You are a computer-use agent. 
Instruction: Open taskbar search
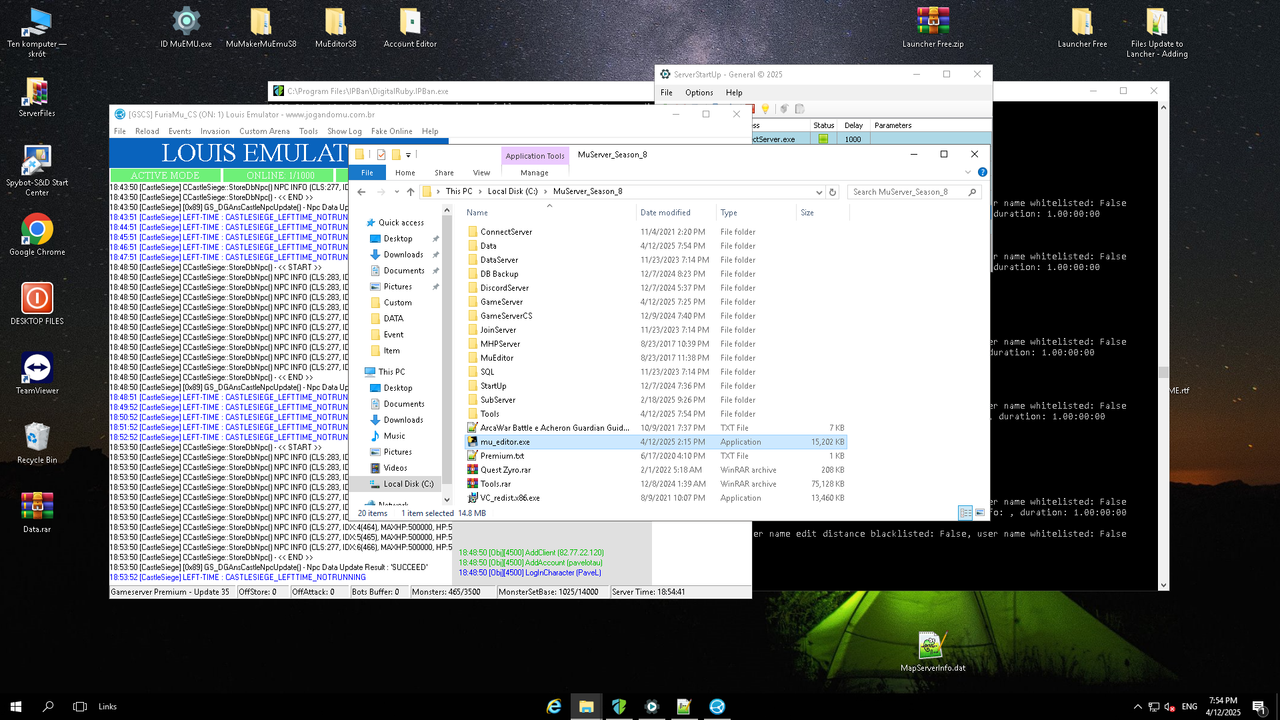coord(48,706)
